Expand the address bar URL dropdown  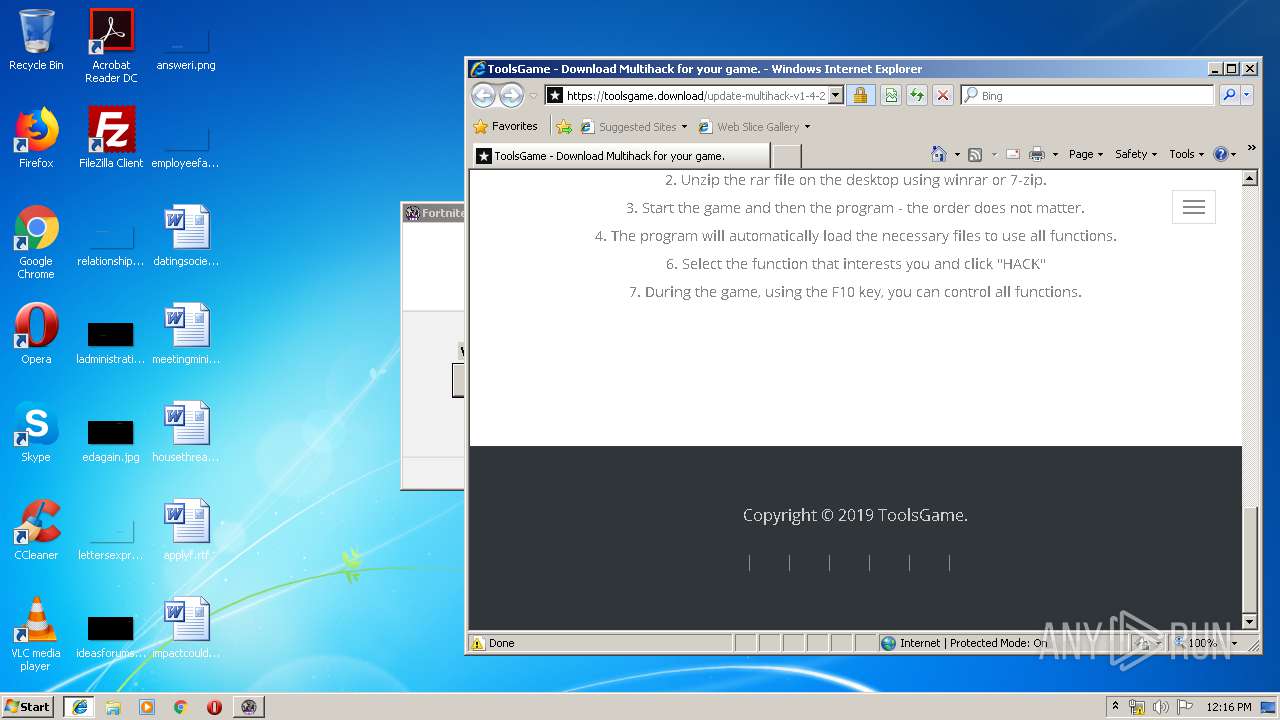click(836, 96)
